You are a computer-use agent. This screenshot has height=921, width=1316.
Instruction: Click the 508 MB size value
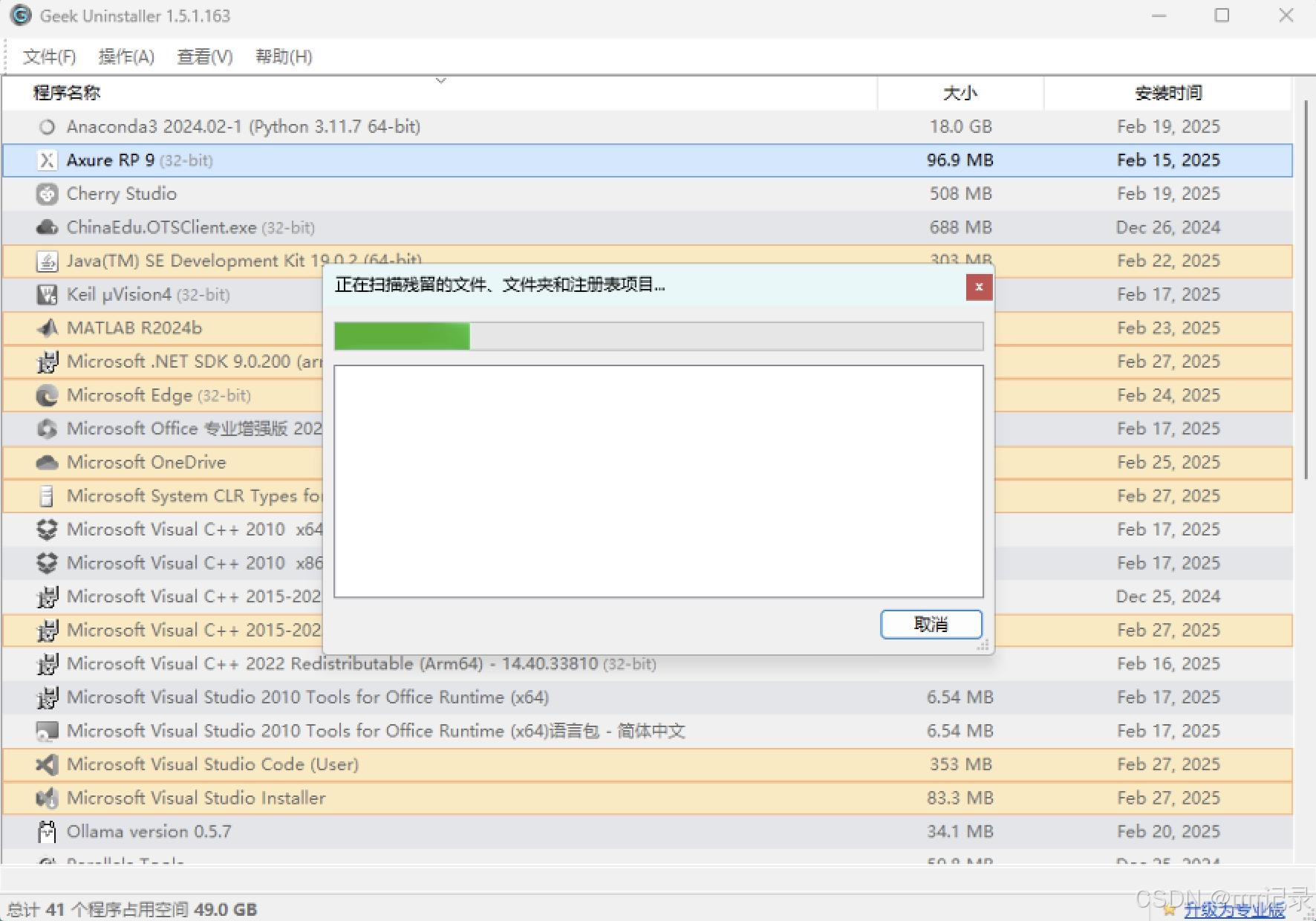[960, 194]
